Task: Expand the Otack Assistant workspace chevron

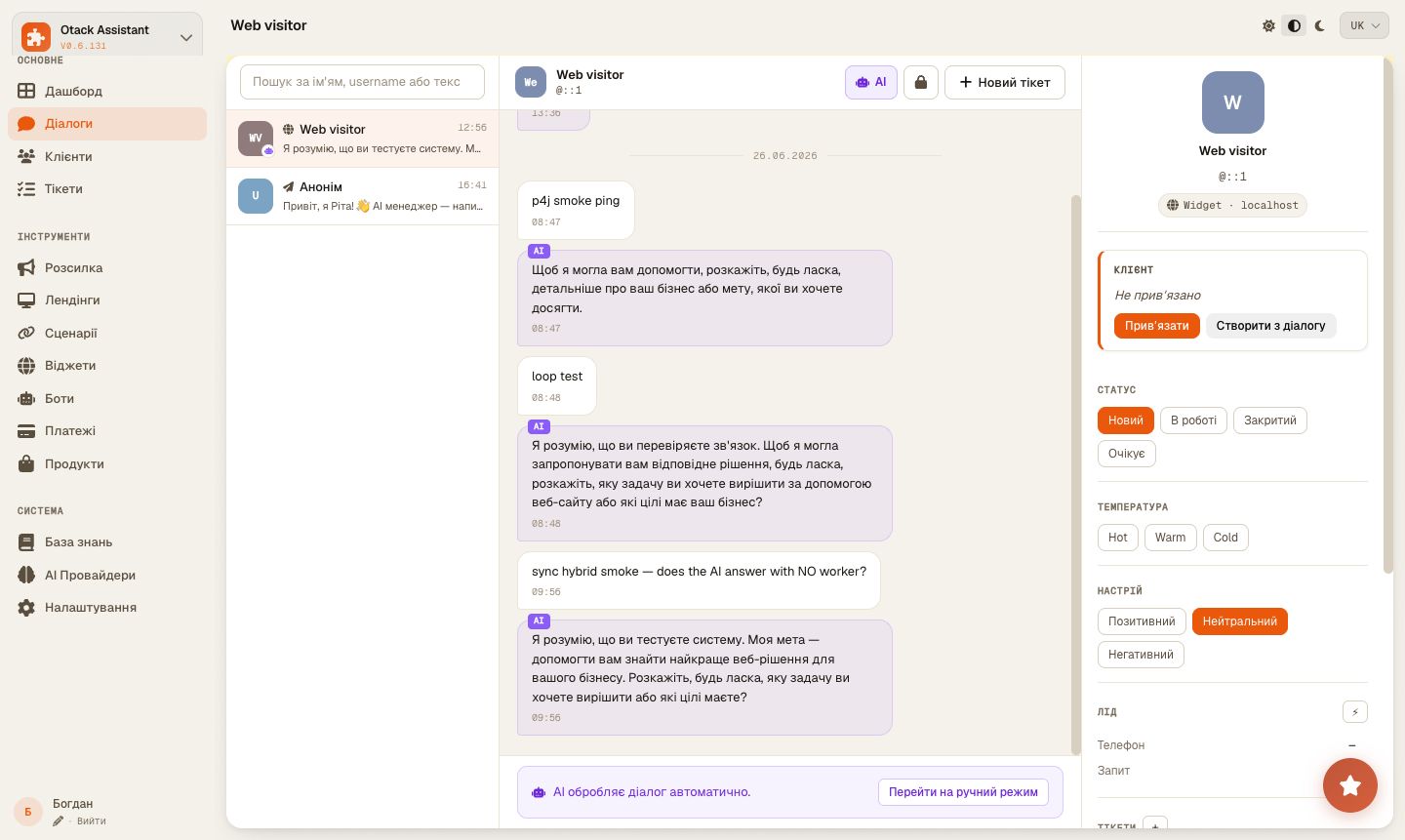Action: tap(186, 38)
